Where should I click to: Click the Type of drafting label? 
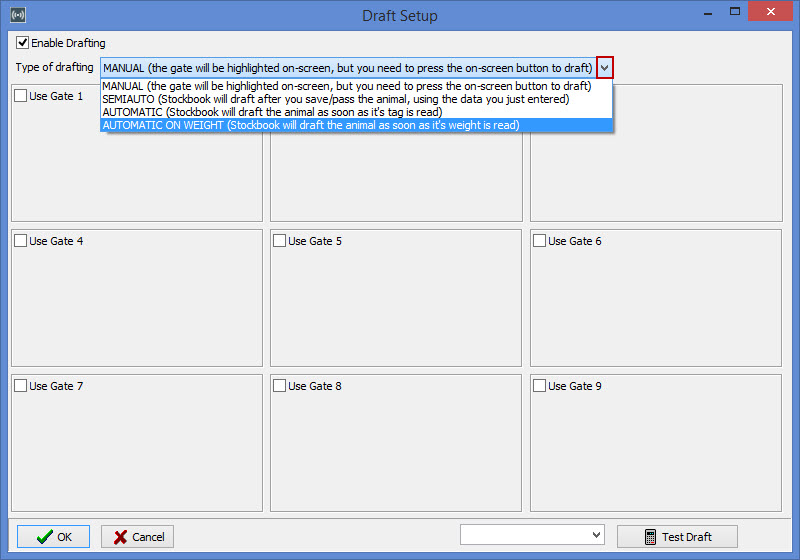click(x=55, y=67)
